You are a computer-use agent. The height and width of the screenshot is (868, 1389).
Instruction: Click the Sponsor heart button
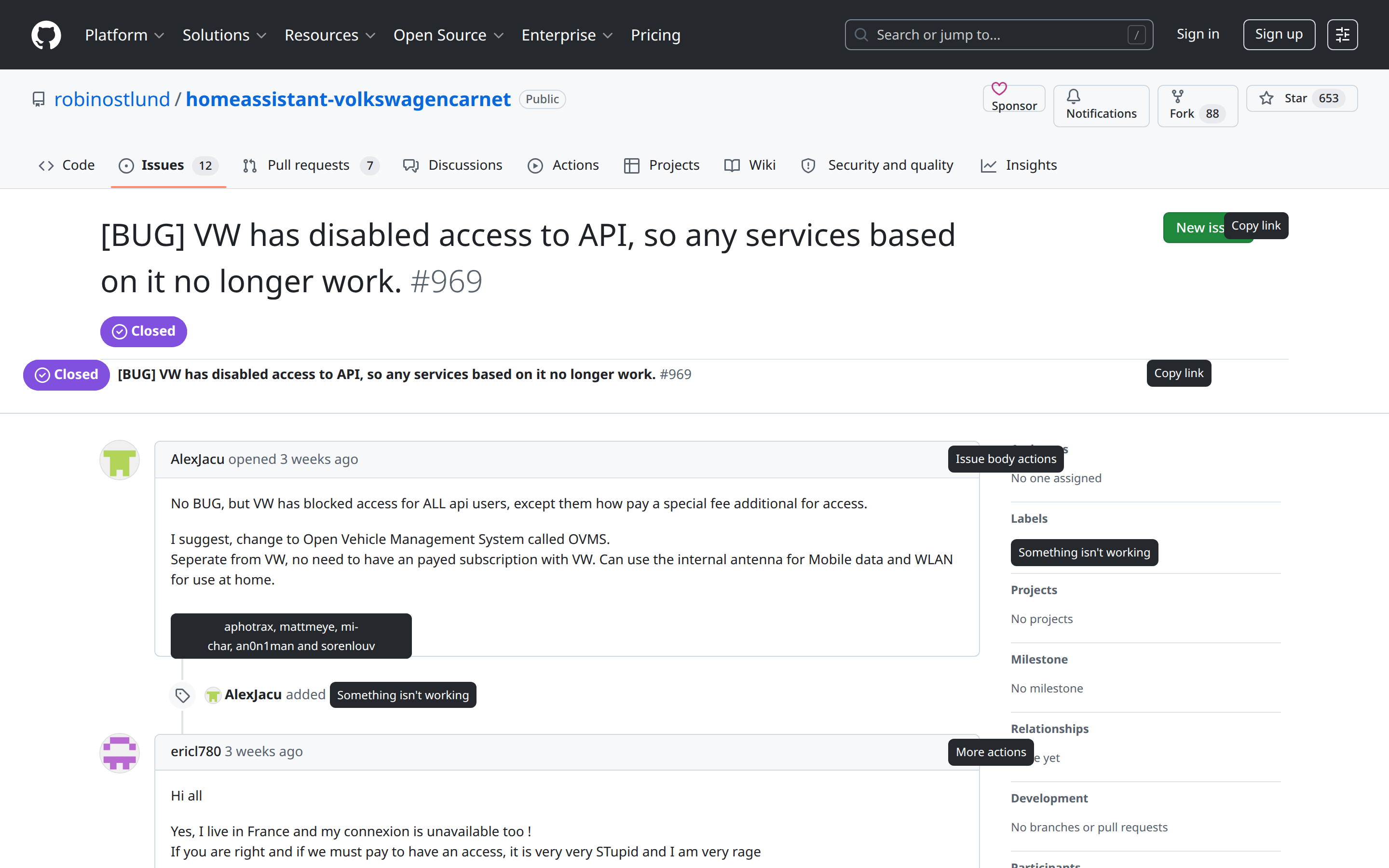1014,98
